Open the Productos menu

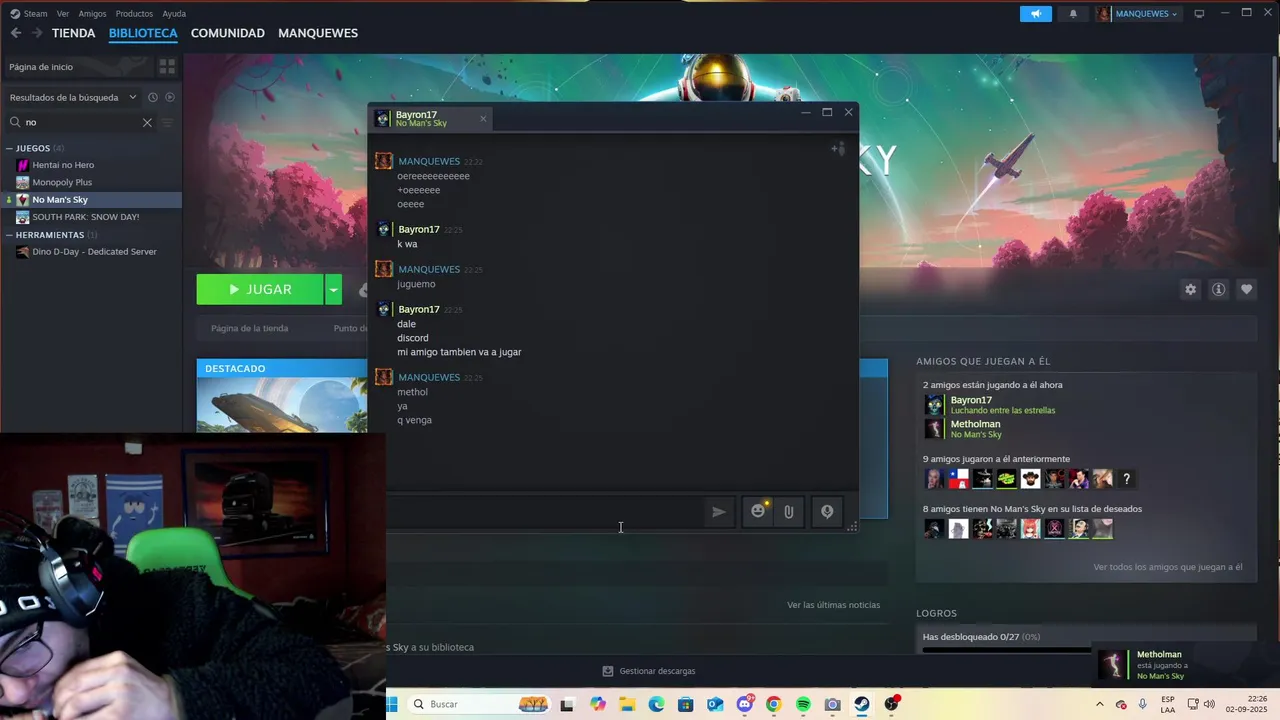(134, 14)
